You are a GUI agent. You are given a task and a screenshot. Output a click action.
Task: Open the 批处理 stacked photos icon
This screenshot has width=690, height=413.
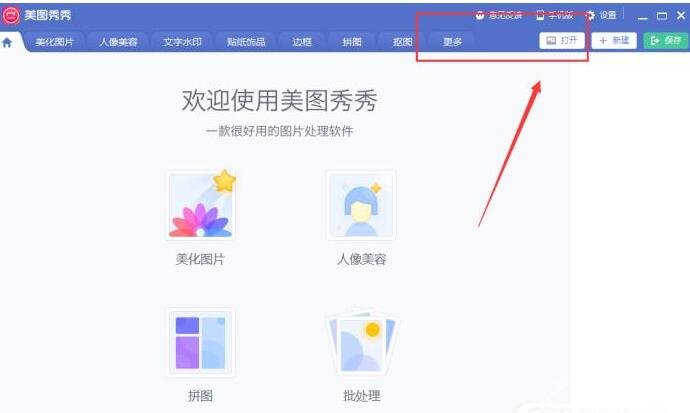pyautogui.click(x=361, y=342)
